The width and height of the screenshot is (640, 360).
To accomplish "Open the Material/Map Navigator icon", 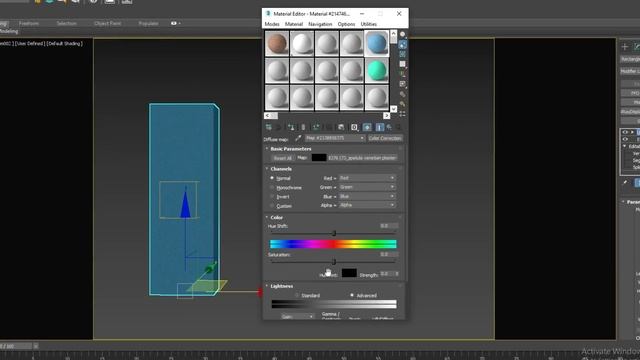I will [402, 114].
